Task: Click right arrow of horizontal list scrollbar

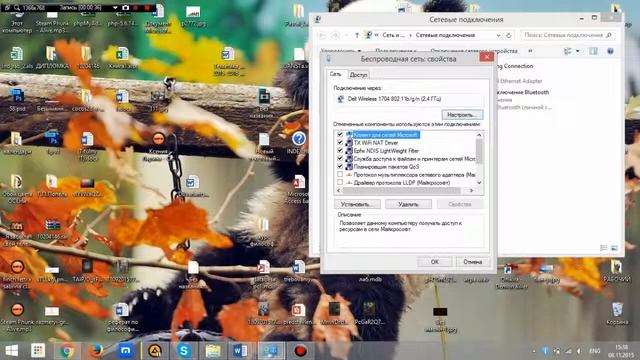Action: point(471,191)
